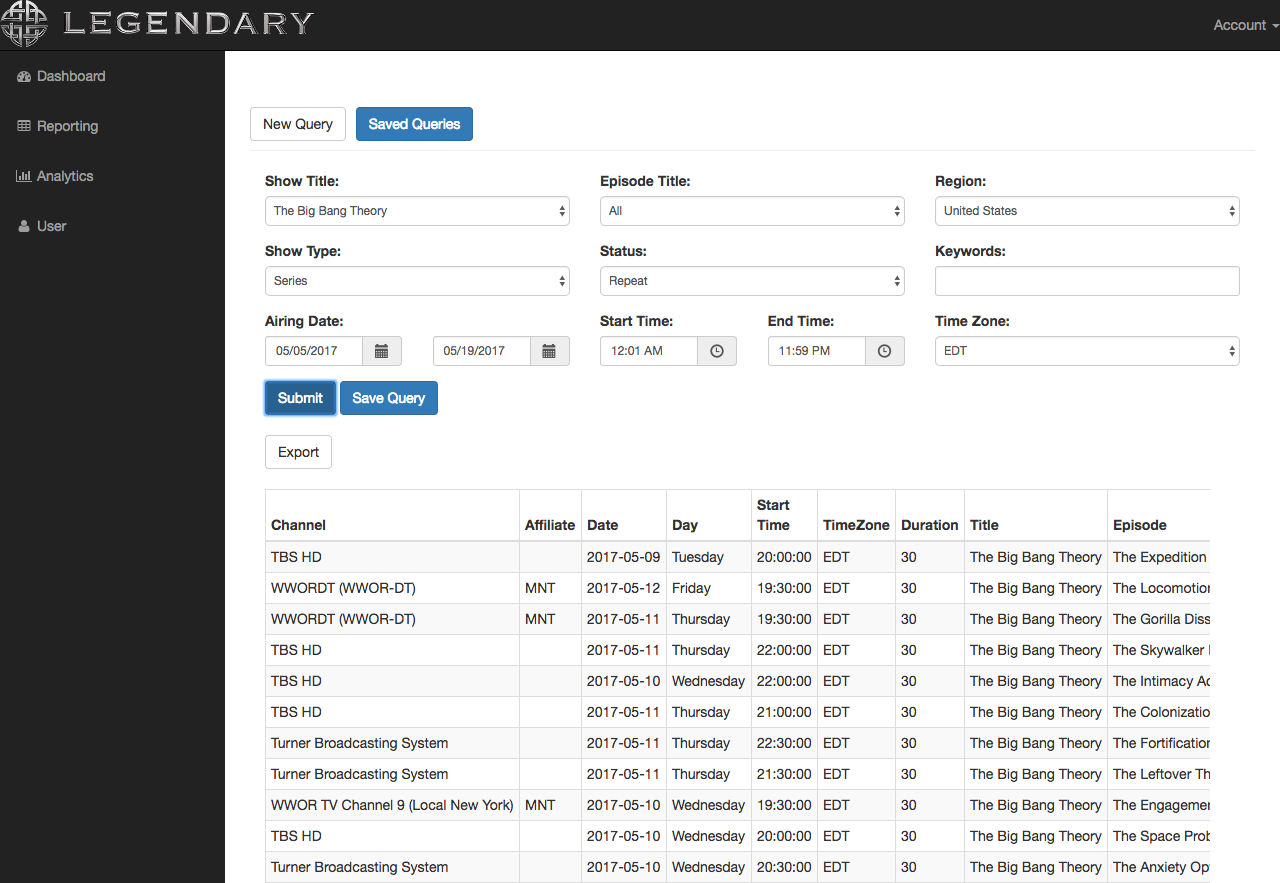Open the Status dropdown showing Repeat
The height and width of the screenshot is (883, 1280).
(x=752, y=281)
